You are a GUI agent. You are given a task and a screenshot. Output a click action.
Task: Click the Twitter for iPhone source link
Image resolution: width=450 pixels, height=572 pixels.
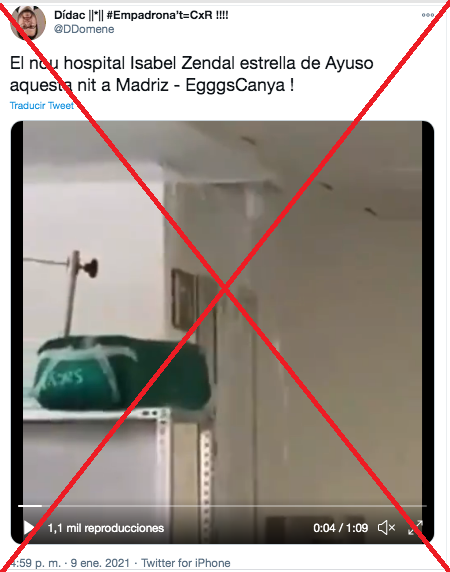point(186,563)
